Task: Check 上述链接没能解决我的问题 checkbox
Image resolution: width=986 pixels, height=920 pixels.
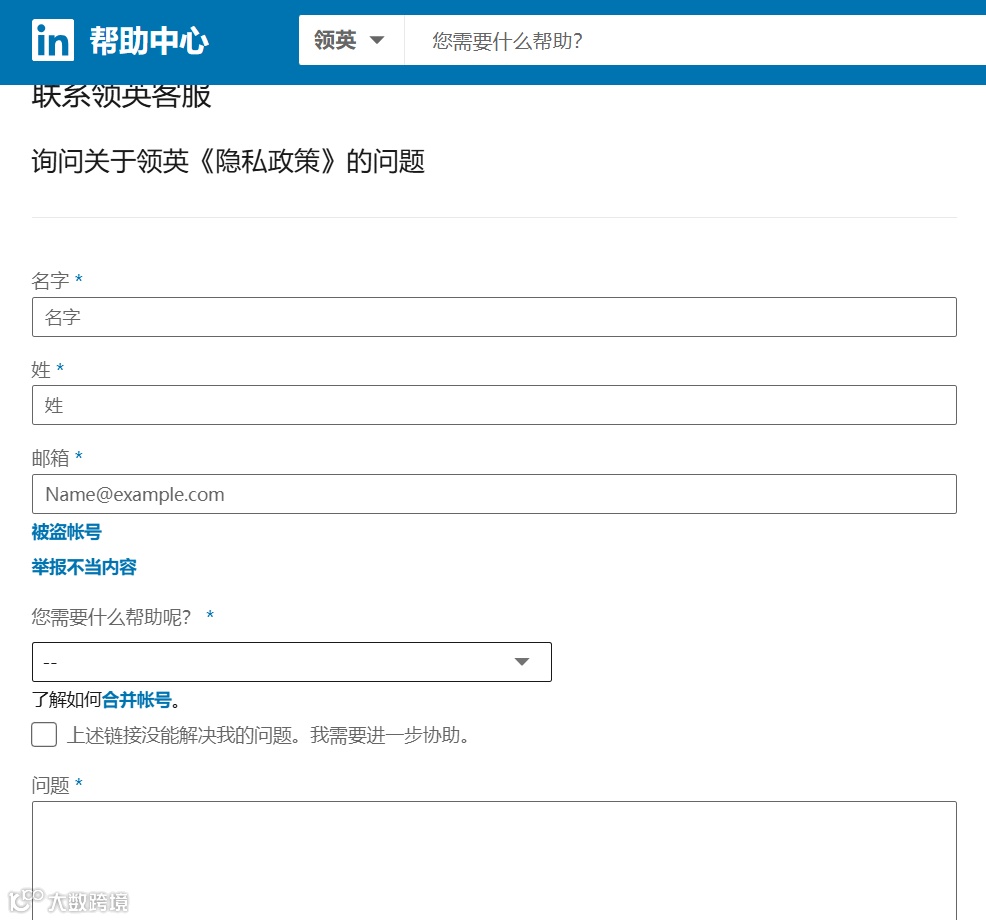Action: point(44,734)
